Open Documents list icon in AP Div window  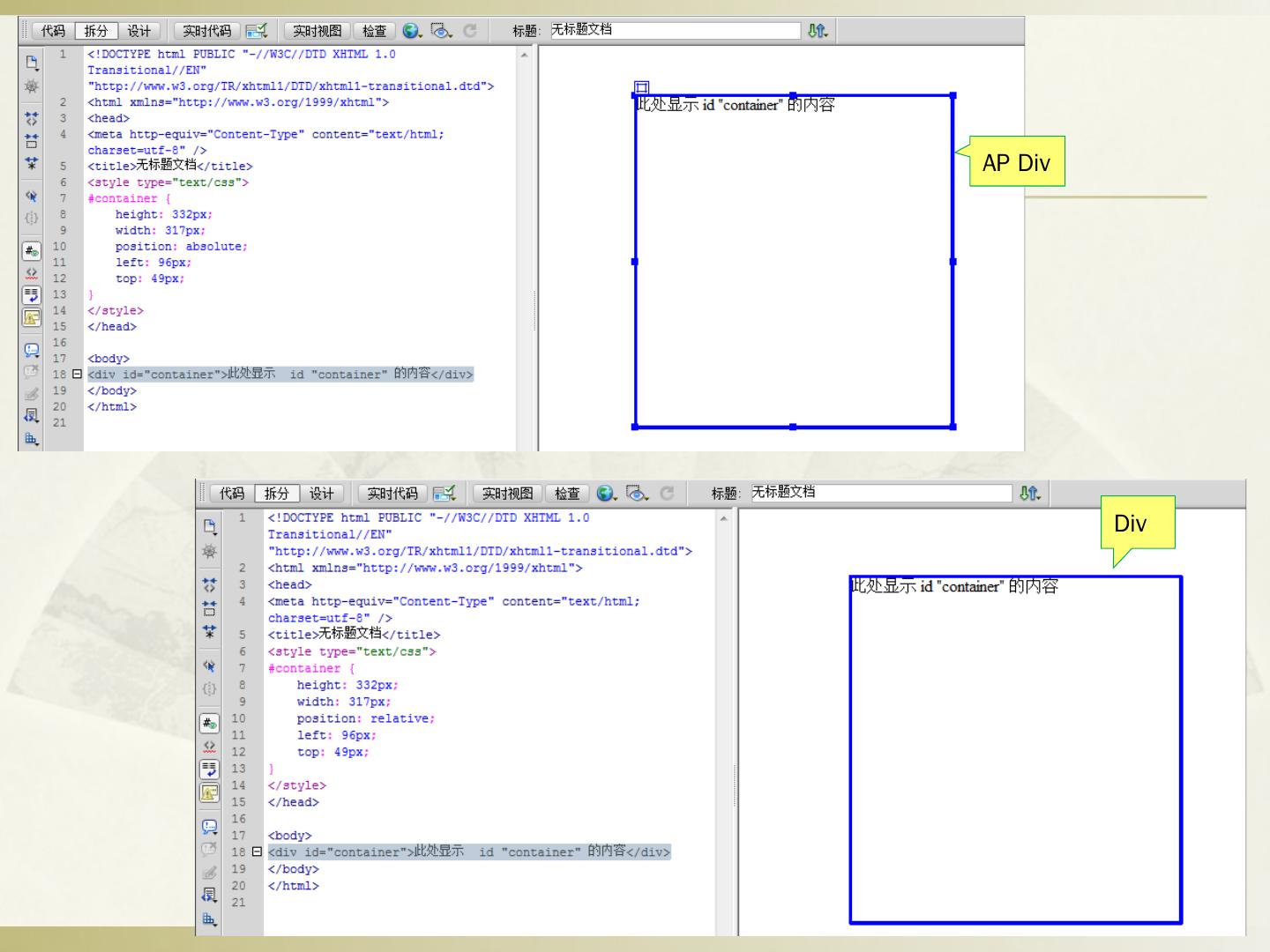click(32, 63)
